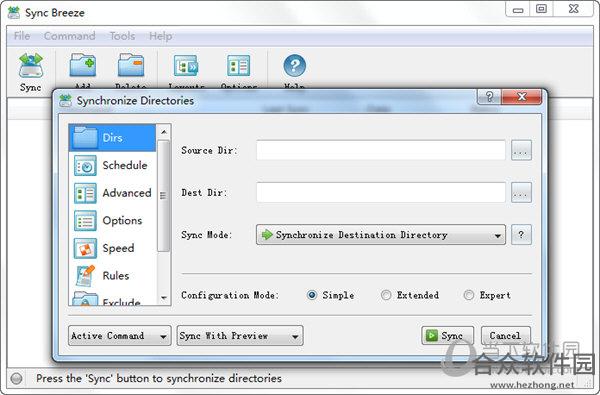Open the File menu
600x395 pixels.
click(x=22, y=36)
